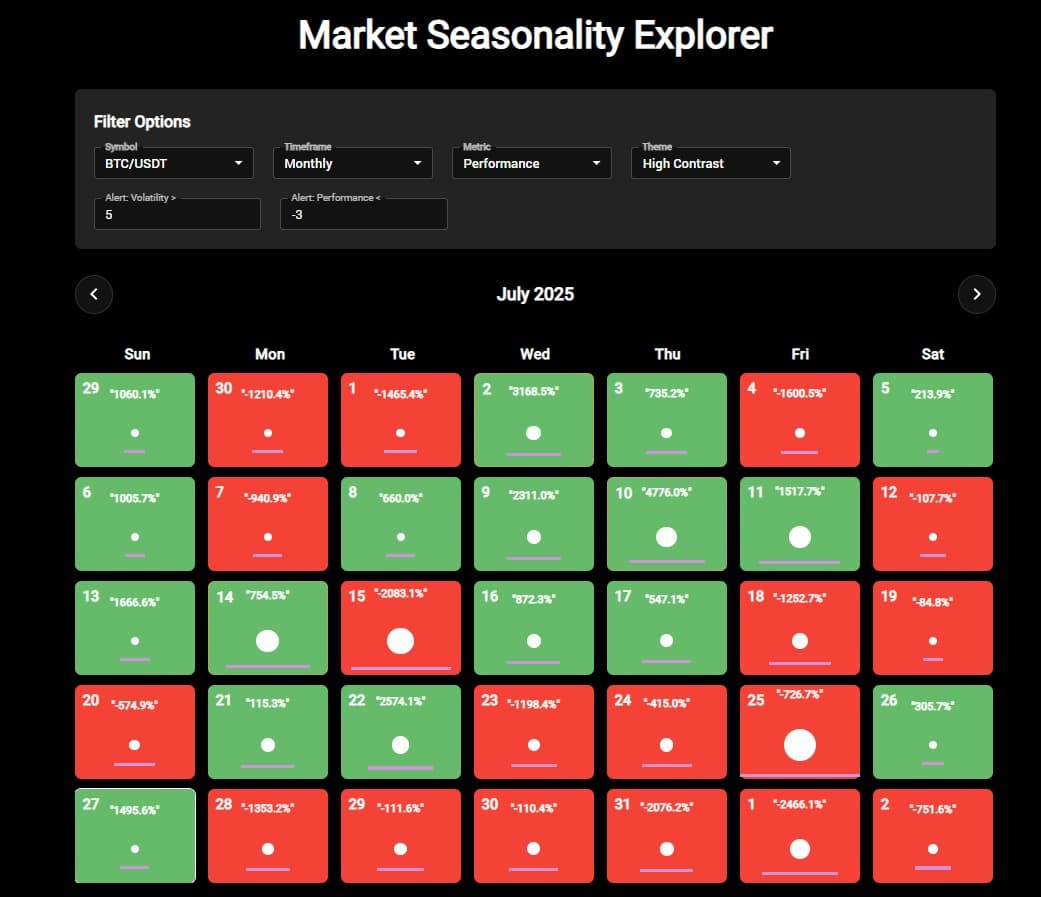Click the white dot on July 11 cell
Image resolution: width=1041 pixels, height=897 pixels.
tap(799, 536)
